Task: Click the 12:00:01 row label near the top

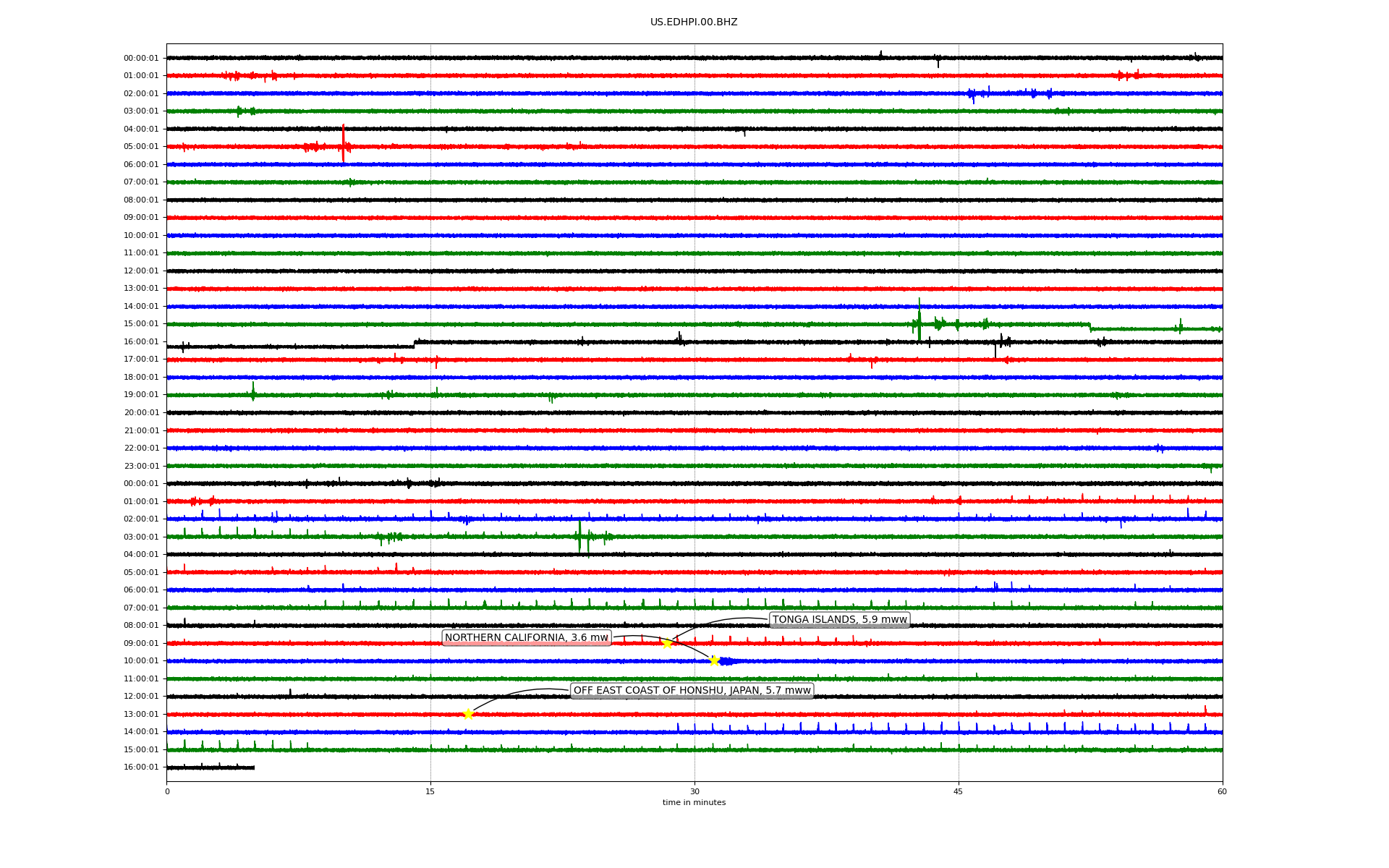Action: [x=141, y=271]
